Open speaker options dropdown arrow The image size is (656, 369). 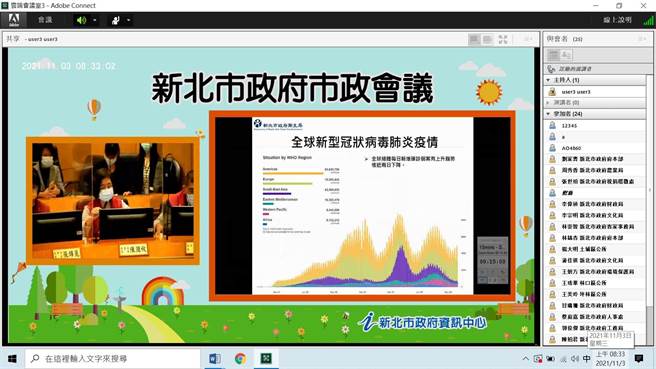coord(95,20)
